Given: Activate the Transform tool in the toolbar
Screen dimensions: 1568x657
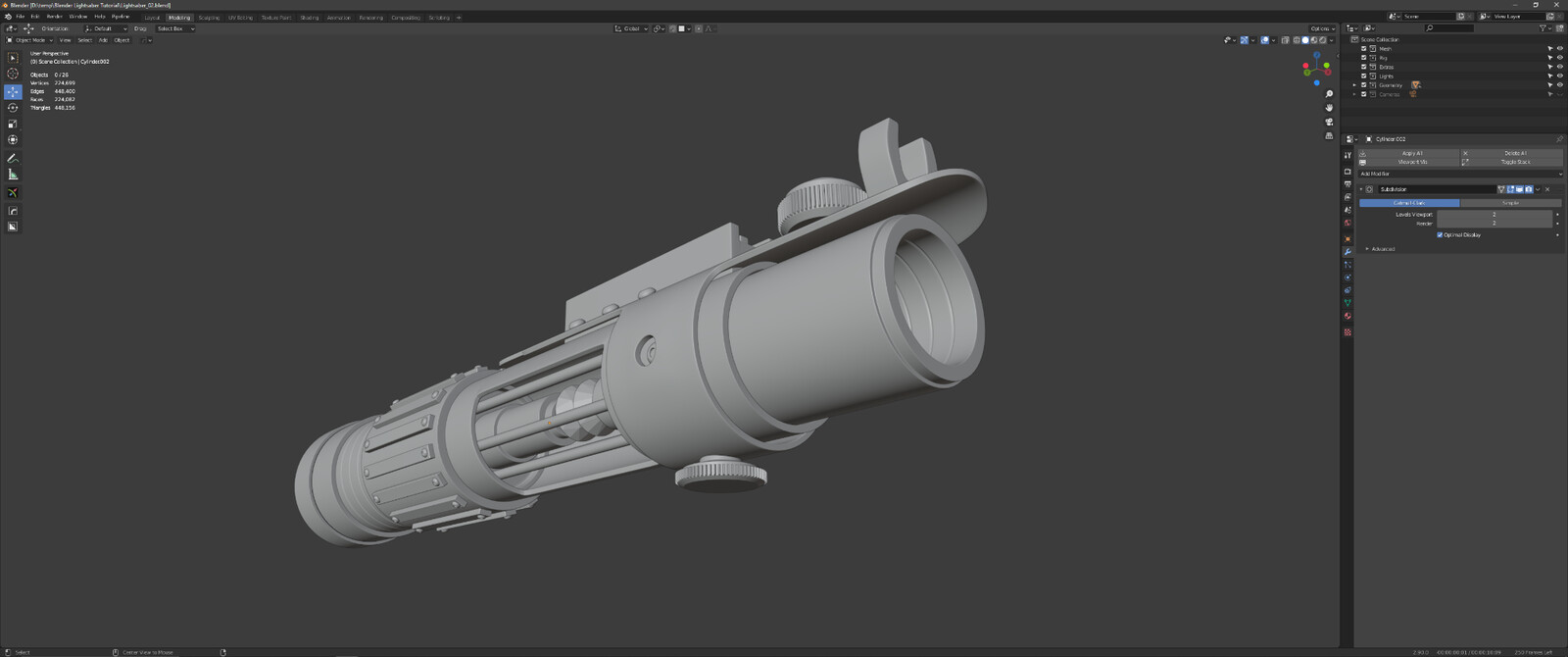Looking at the screenshot, I should click(x=13, y=139).
